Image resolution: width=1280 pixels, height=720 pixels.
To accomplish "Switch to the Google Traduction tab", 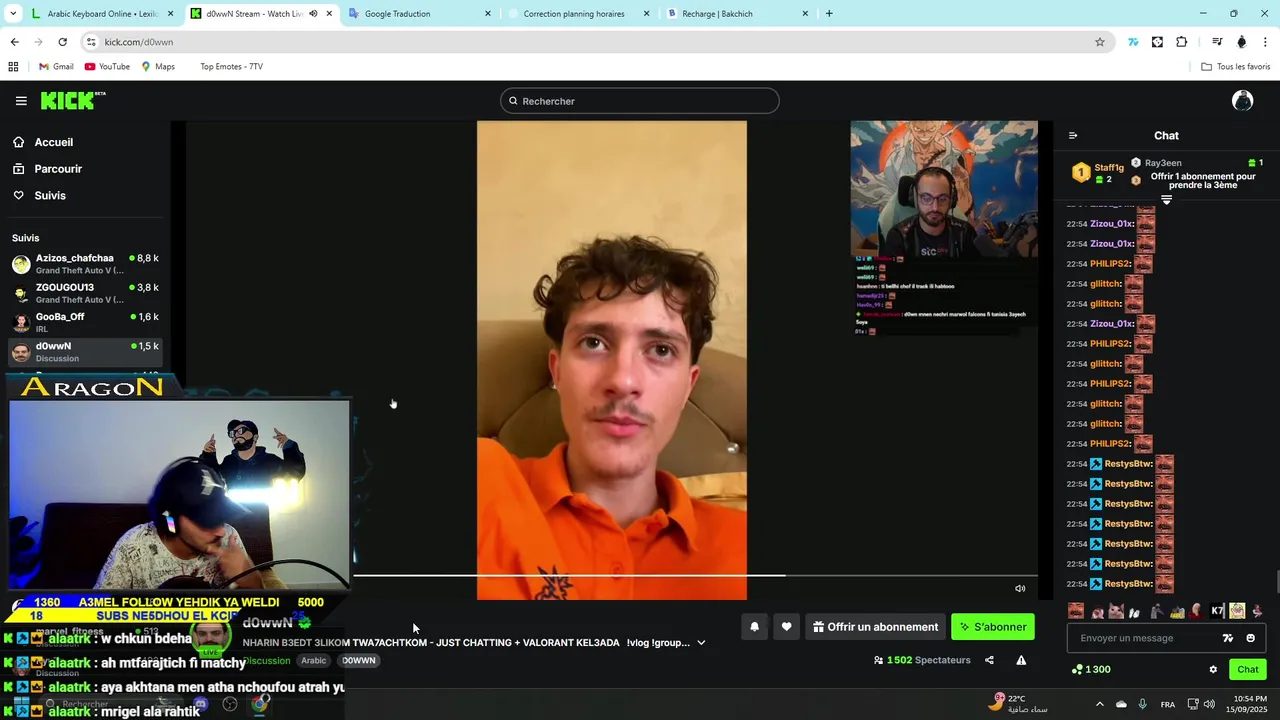I will point(418,14).
